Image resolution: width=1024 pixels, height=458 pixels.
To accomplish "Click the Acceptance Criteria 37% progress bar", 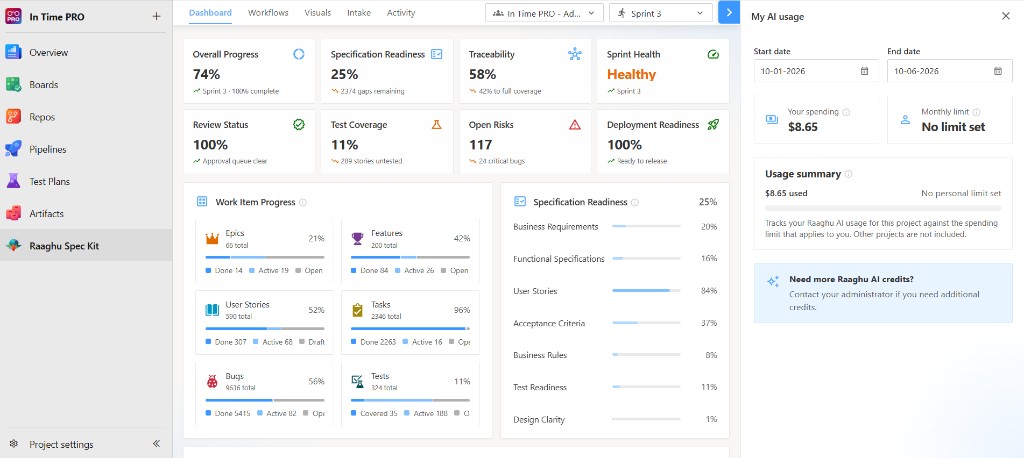I will pos(647,323).
